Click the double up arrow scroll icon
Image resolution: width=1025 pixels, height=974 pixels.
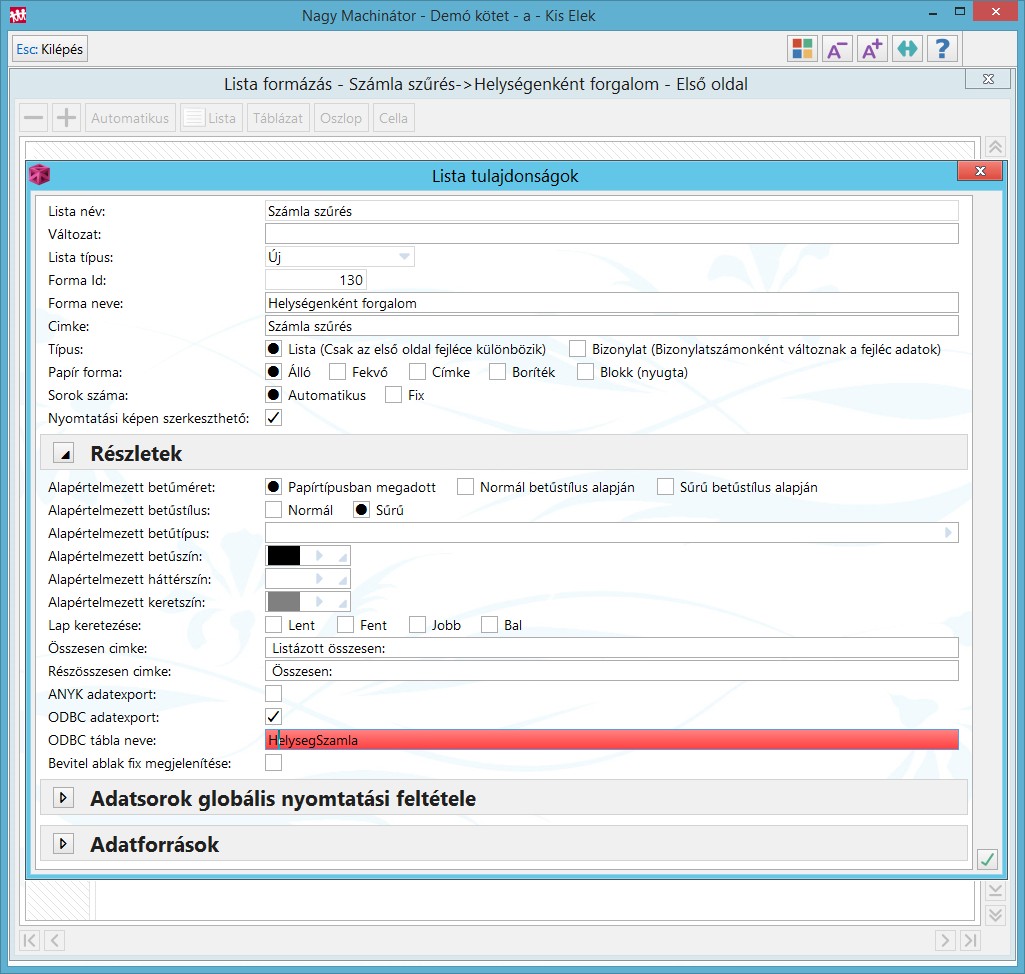(x=995, y=147)
